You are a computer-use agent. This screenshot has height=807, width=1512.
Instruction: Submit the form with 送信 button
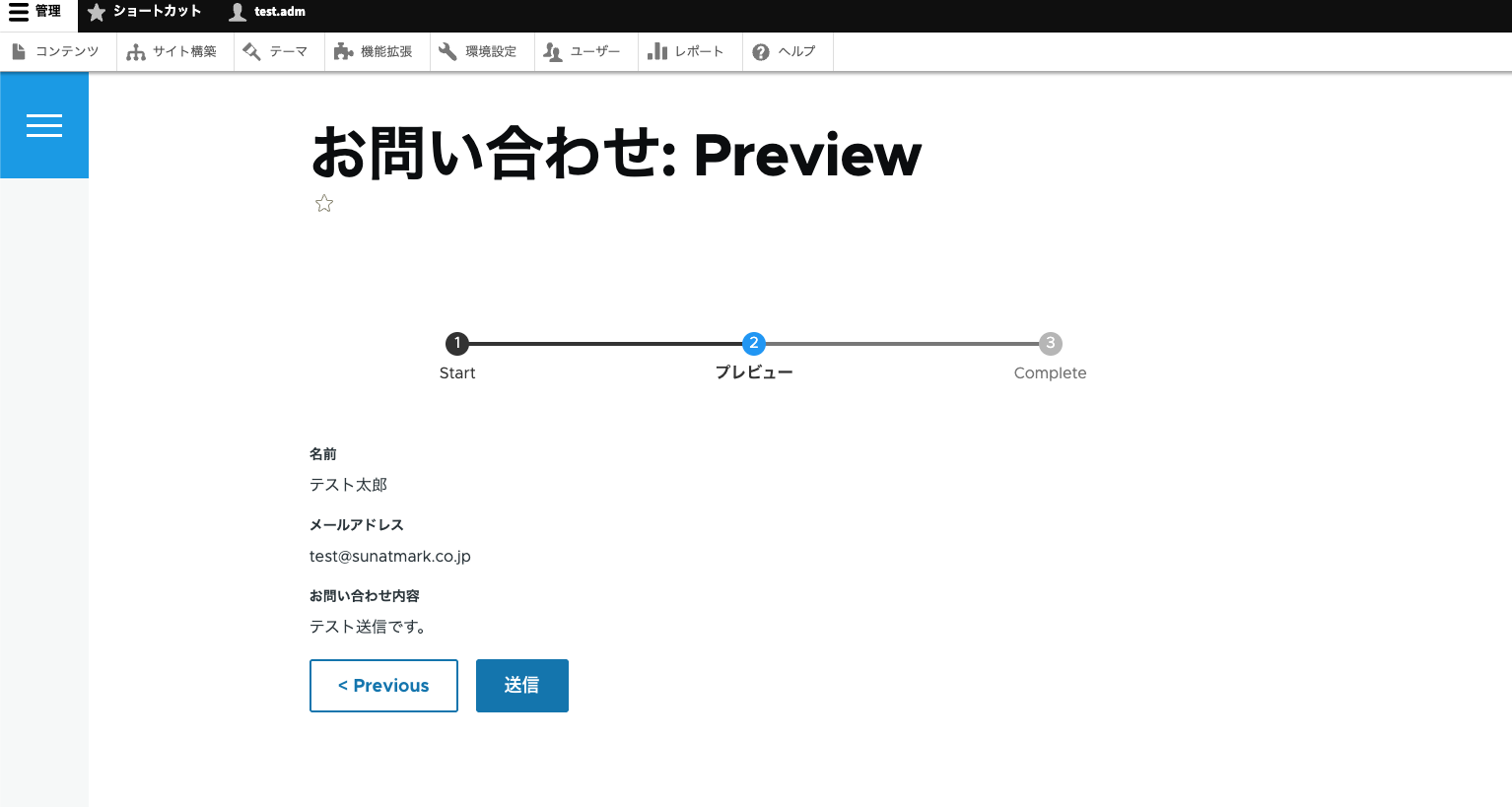[522, 686]
